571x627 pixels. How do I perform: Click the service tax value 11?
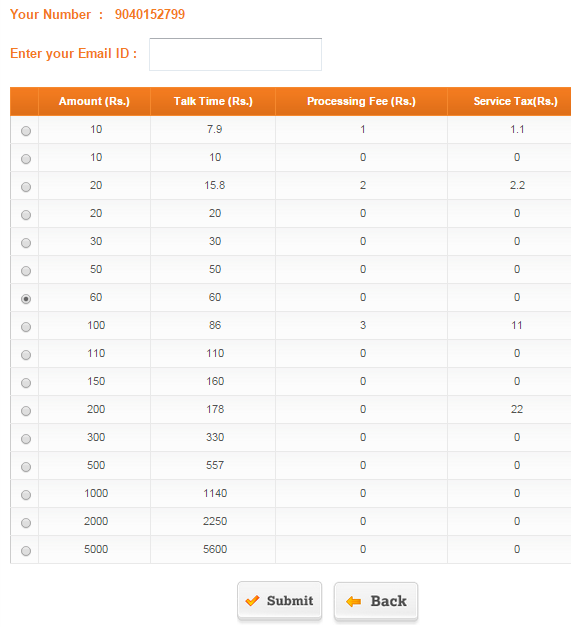[517, 325]
